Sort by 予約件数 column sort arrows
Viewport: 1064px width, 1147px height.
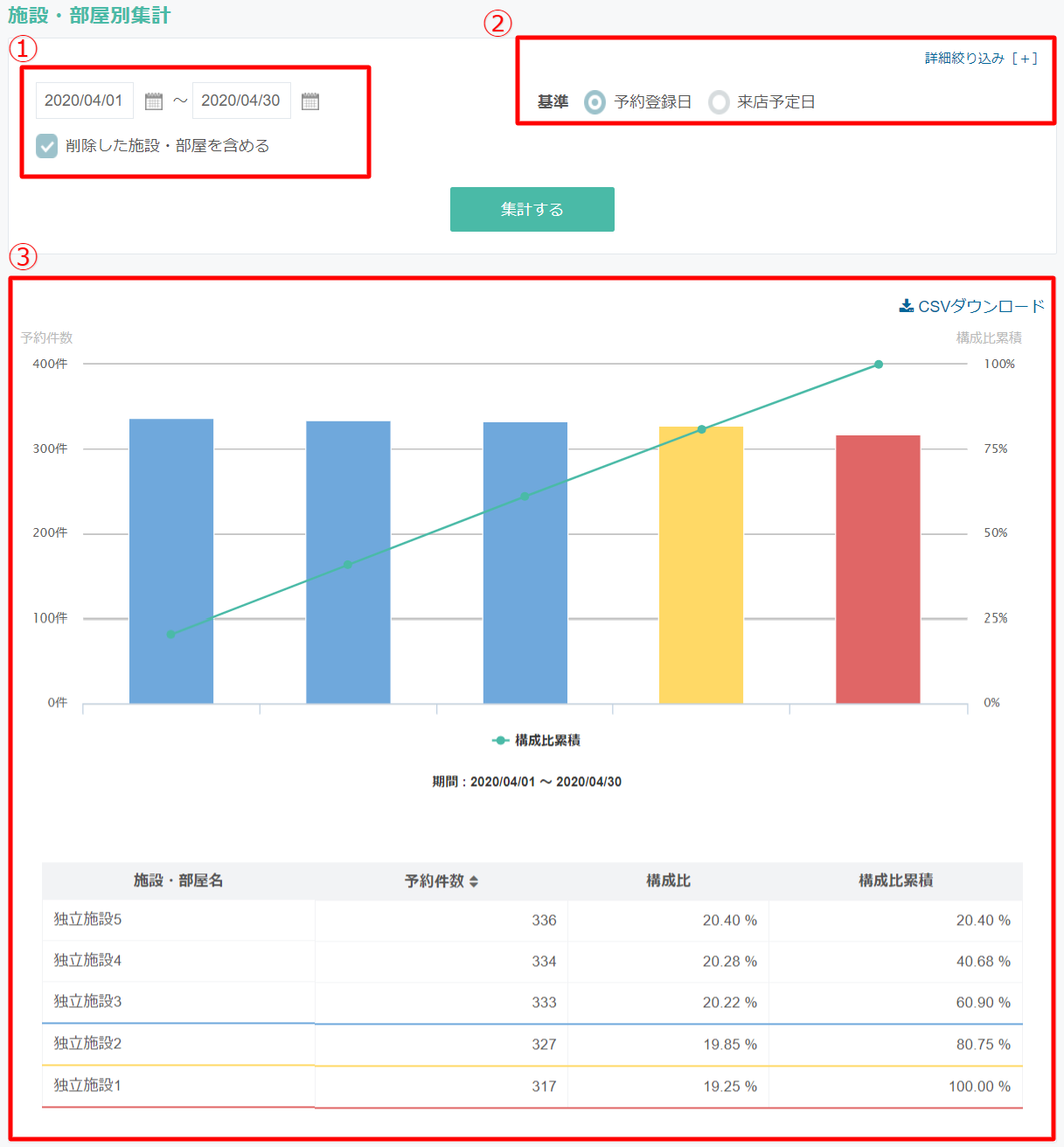[x=474, y=881]
